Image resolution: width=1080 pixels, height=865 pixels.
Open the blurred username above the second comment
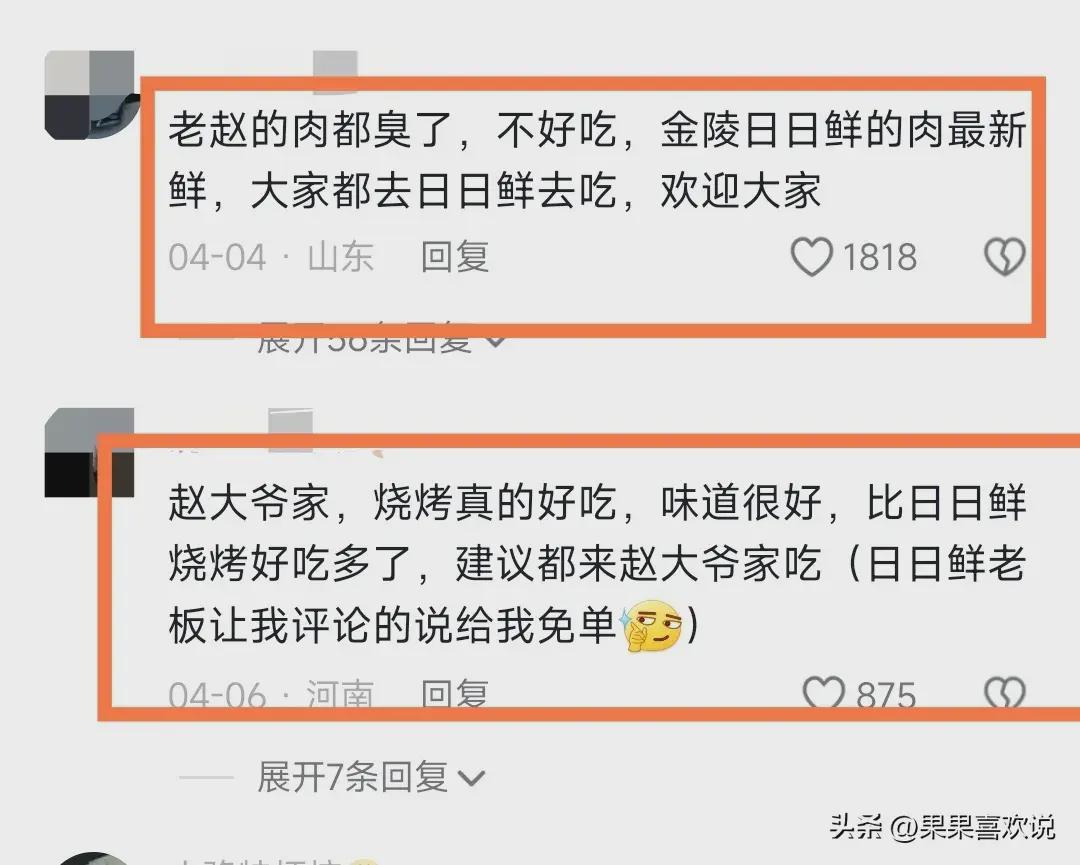click(291, 430)
